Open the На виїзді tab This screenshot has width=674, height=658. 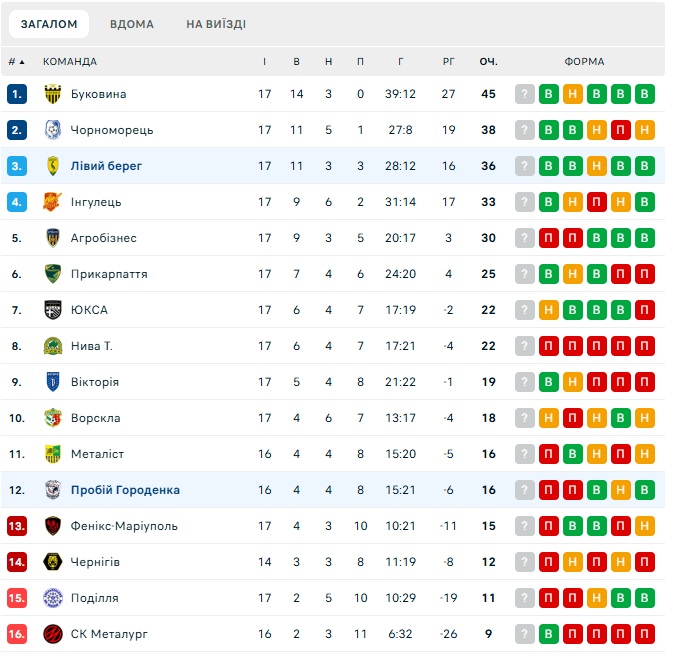click(216, 24)
